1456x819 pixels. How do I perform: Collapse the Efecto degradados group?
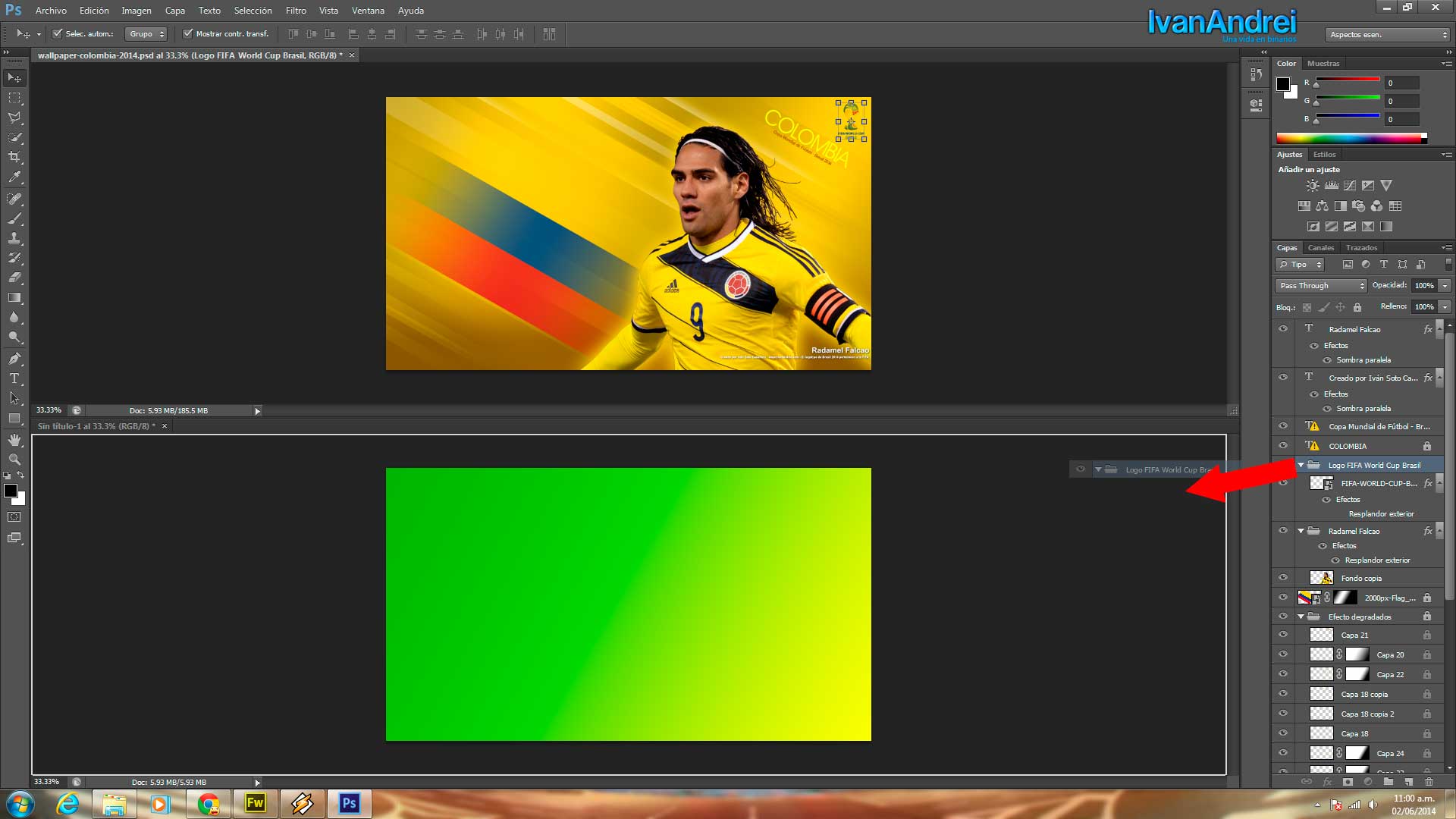[1301, 617]
